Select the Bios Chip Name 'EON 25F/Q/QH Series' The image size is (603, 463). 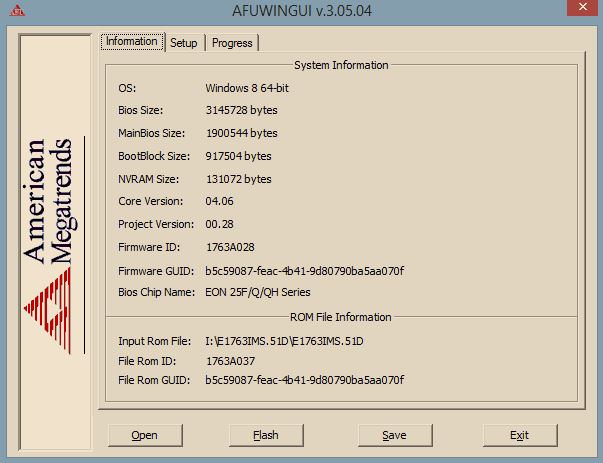coord(258,292)
